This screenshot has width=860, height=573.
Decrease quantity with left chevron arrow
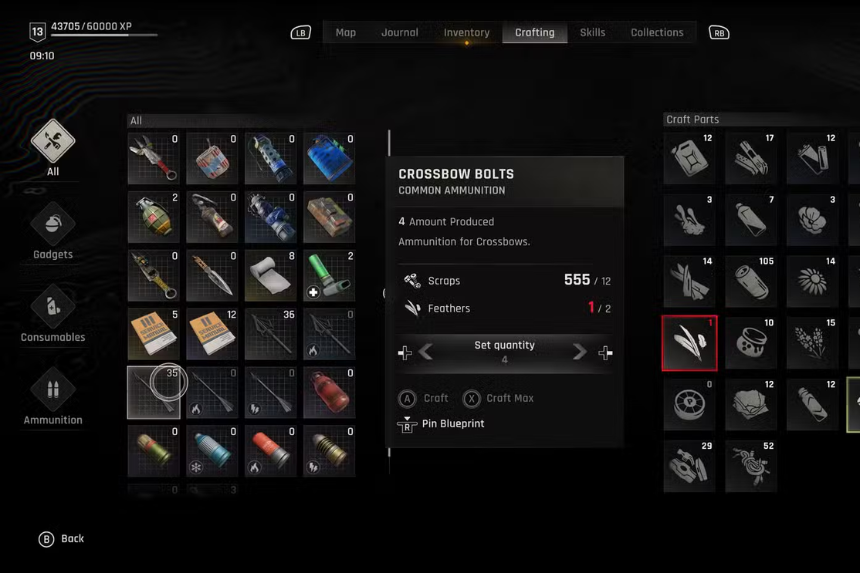click(426, 352)
